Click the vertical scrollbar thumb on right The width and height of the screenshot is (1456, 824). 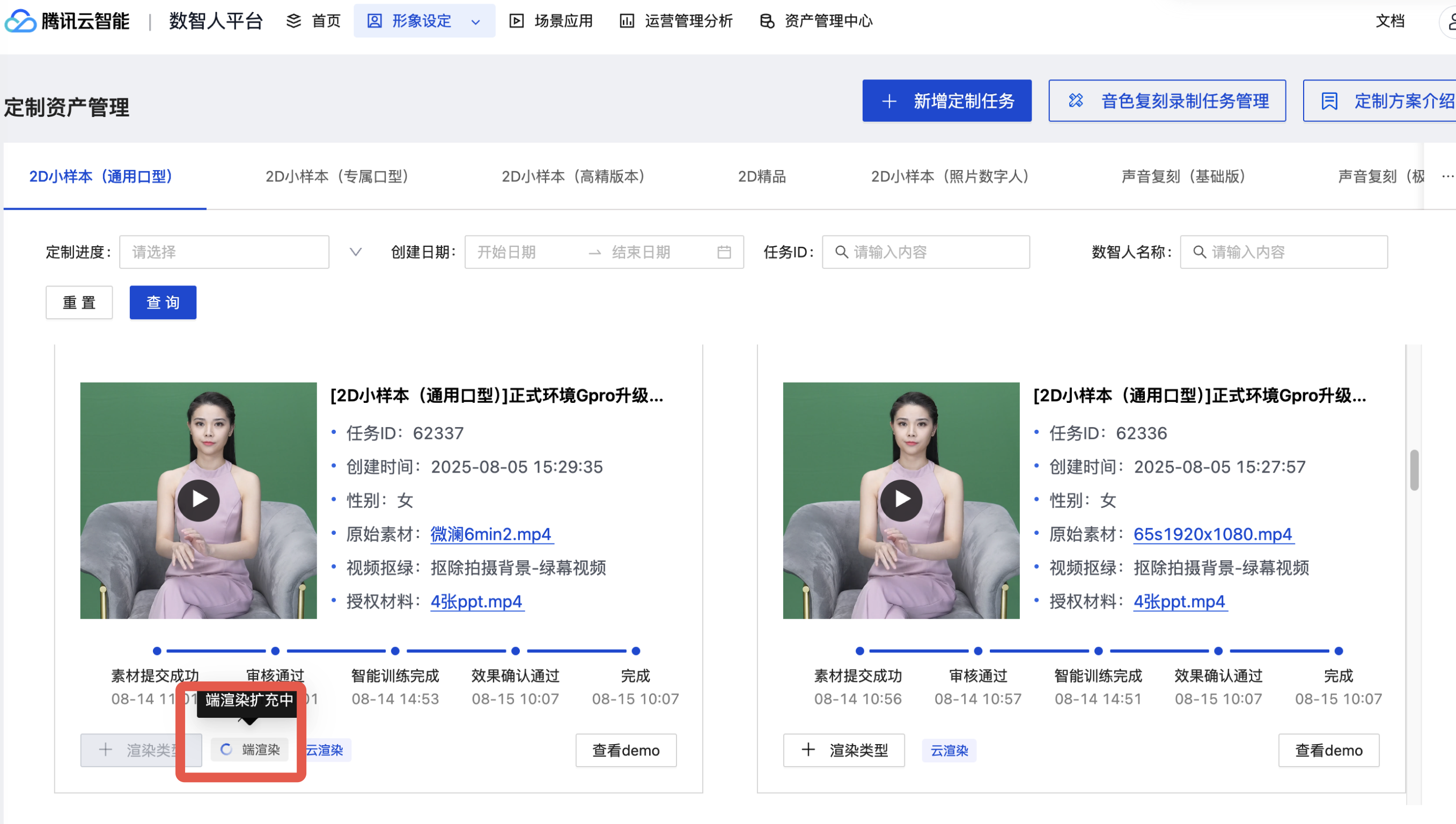(x=1414, y=470)
